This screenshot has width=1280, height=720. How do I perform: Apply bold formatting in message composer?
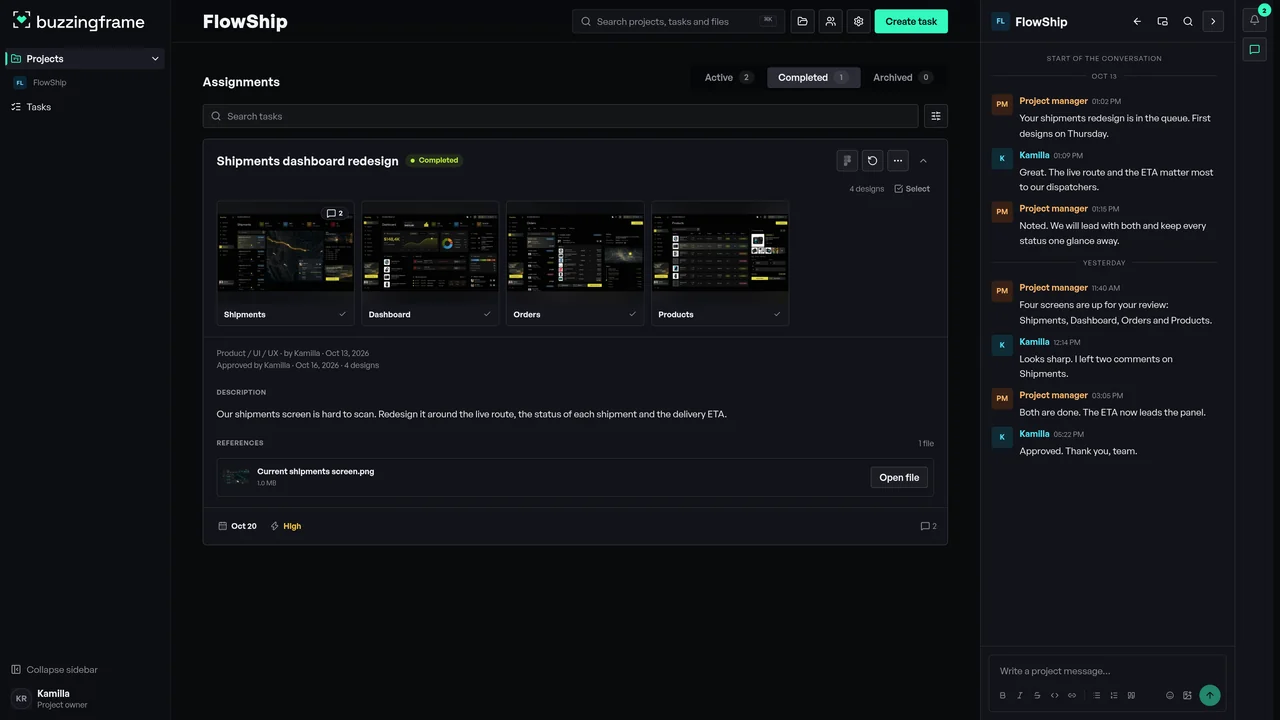(1003, 695)
